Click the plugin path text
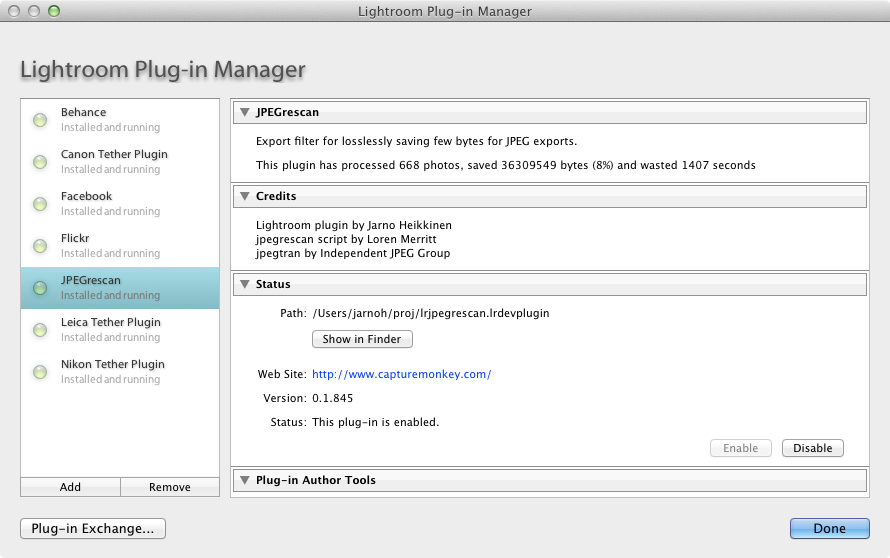The width and height of the screenshot is (890, 558). 431,313
